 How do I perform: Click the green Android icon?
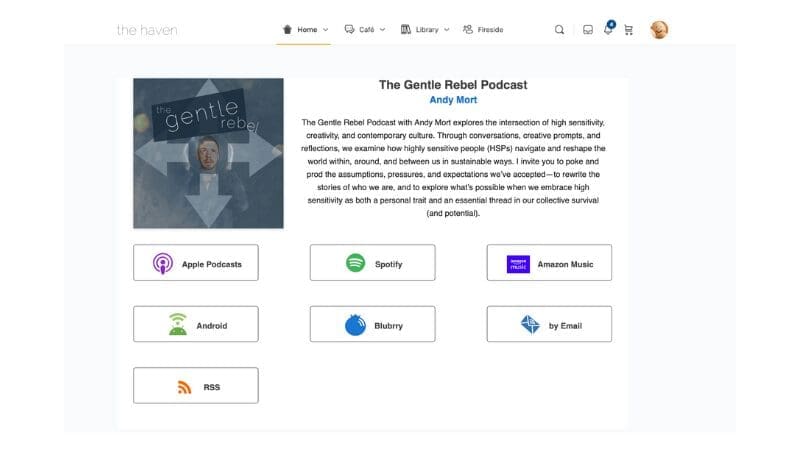tap(178, 325)
